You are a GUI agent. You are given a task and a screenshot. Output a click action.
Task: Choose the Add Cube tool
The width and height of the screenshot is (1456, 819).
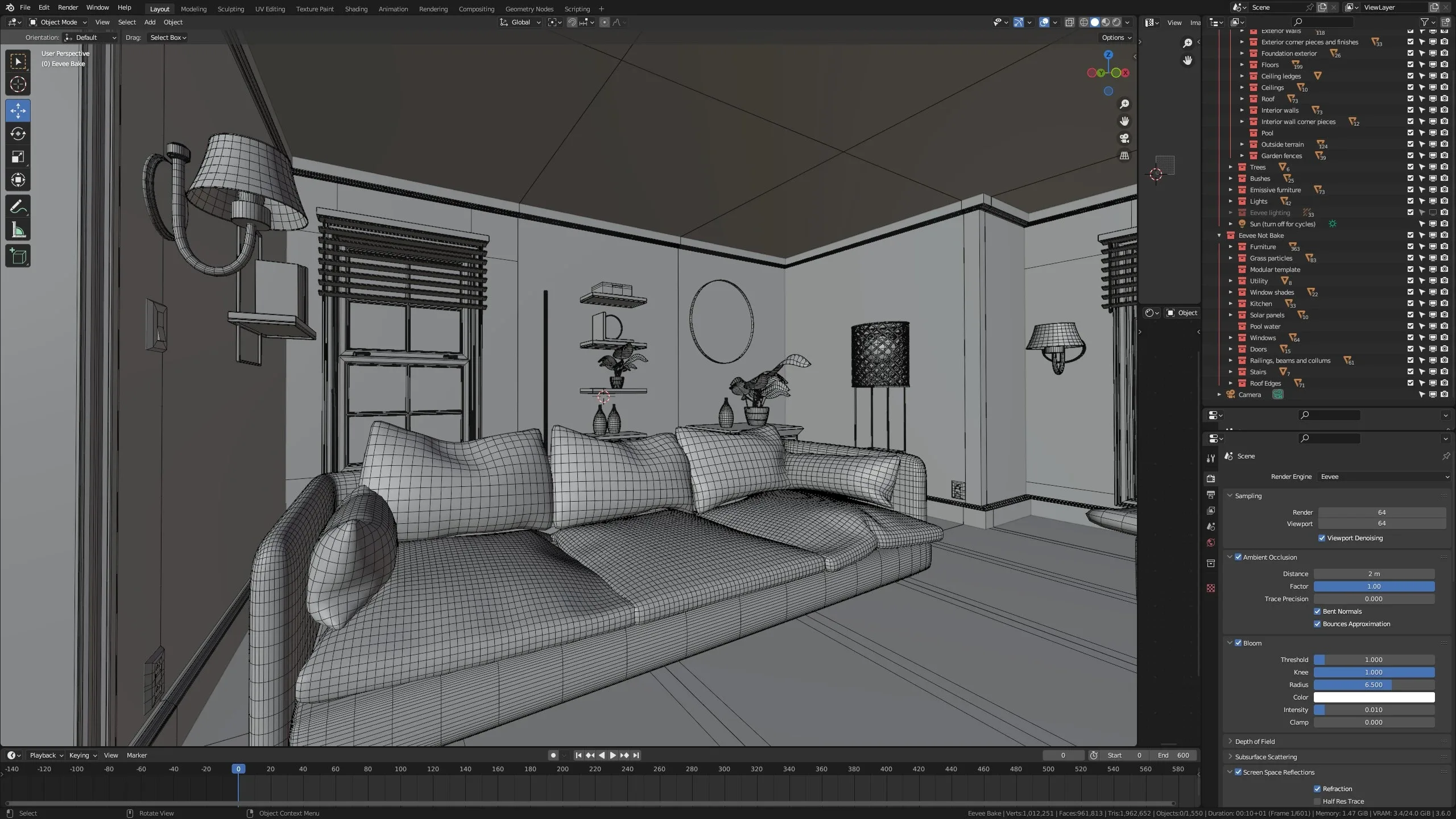click(18, 256)
